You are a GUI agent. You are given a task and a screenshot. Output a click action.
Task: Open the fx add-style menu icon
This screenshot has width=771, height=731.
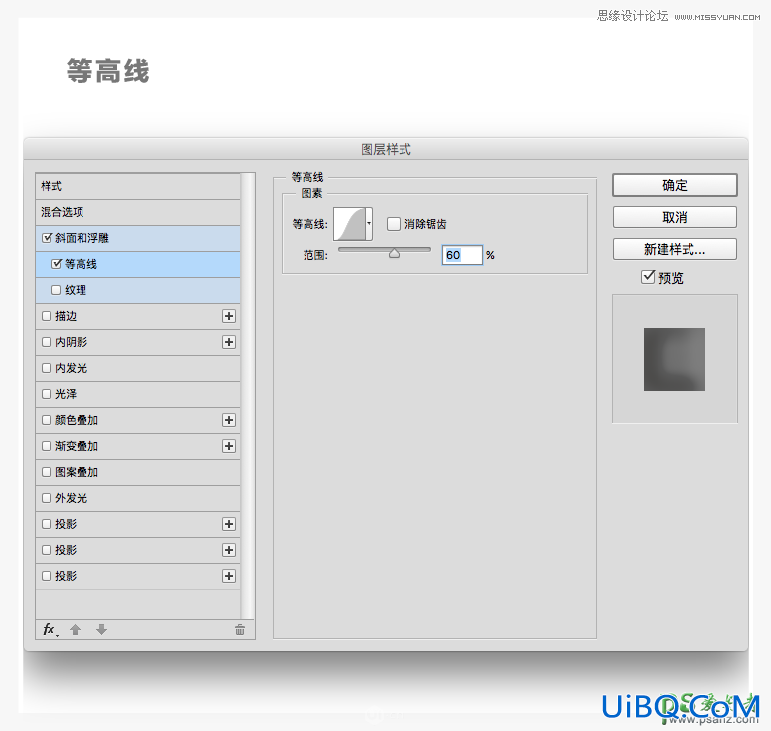[50, 630]
